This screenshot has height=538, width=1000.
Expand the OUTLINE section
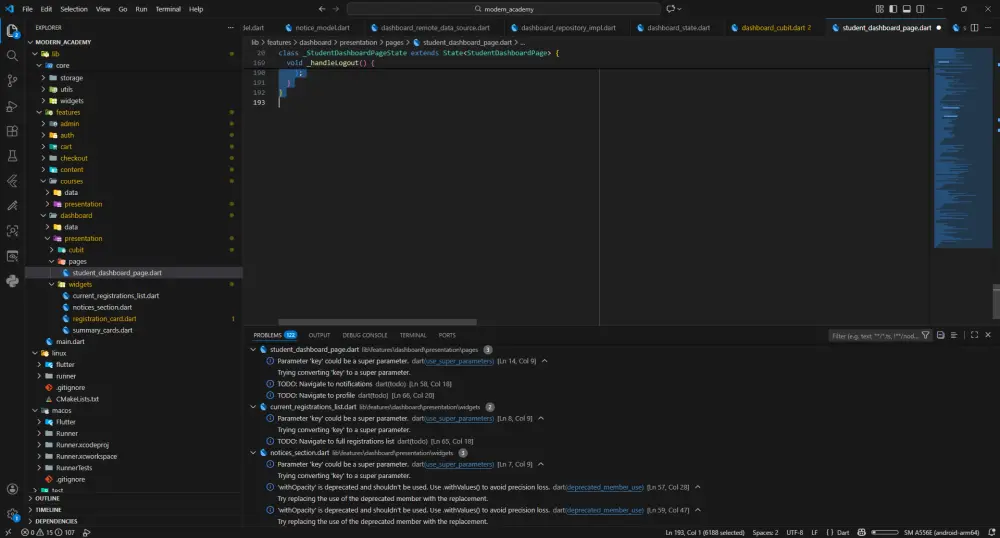pos(47,498)
